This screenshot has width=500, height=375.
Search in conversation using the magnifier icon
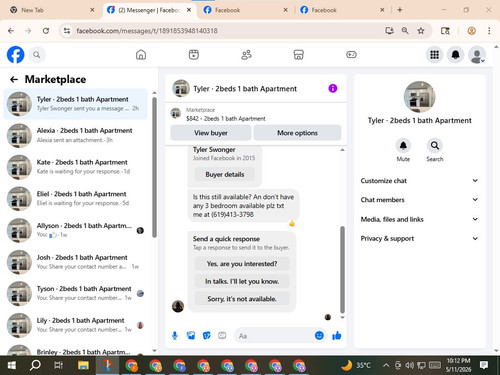coord(435,146)
